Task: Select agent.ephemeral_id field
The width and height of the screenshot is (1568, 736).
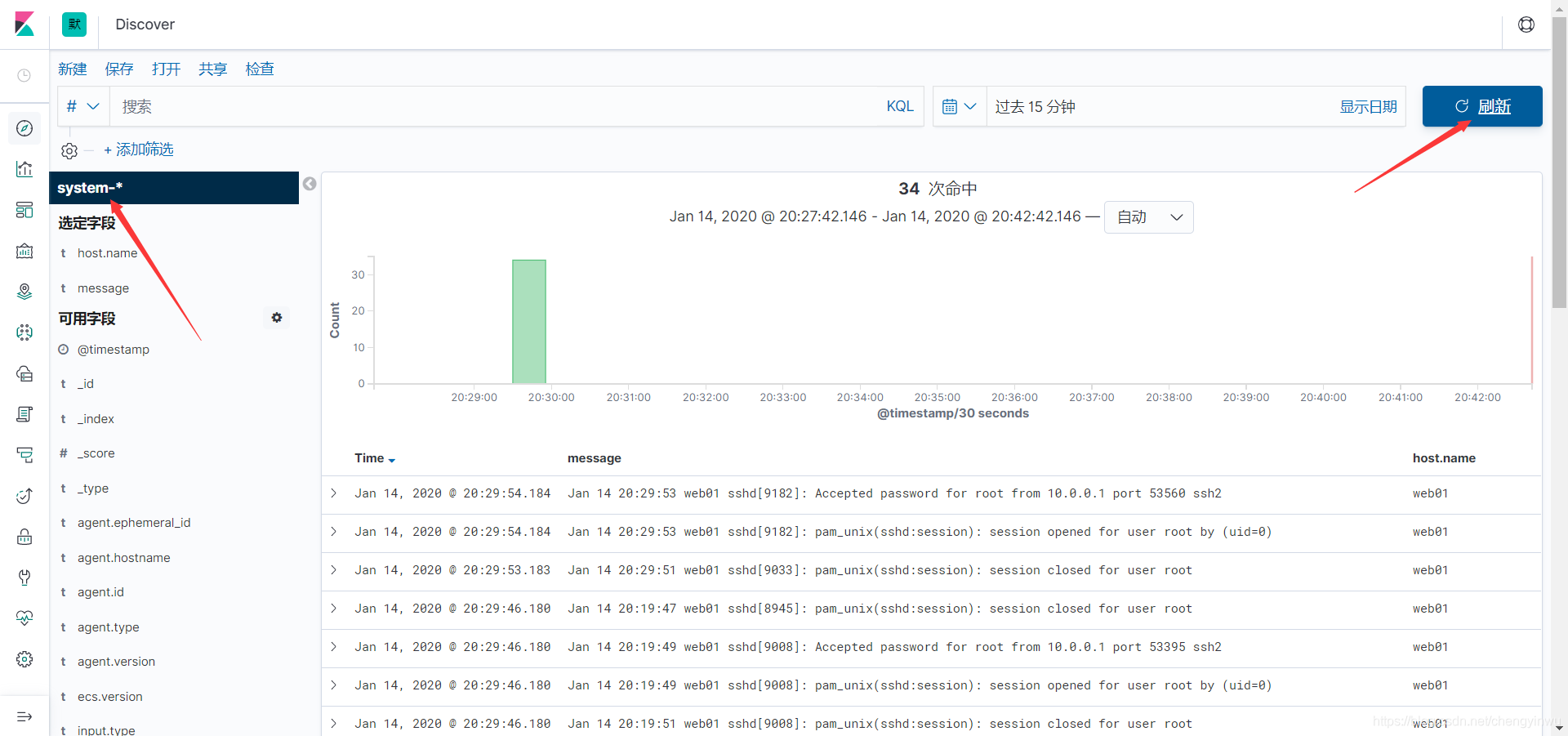Action: point(134,523)
